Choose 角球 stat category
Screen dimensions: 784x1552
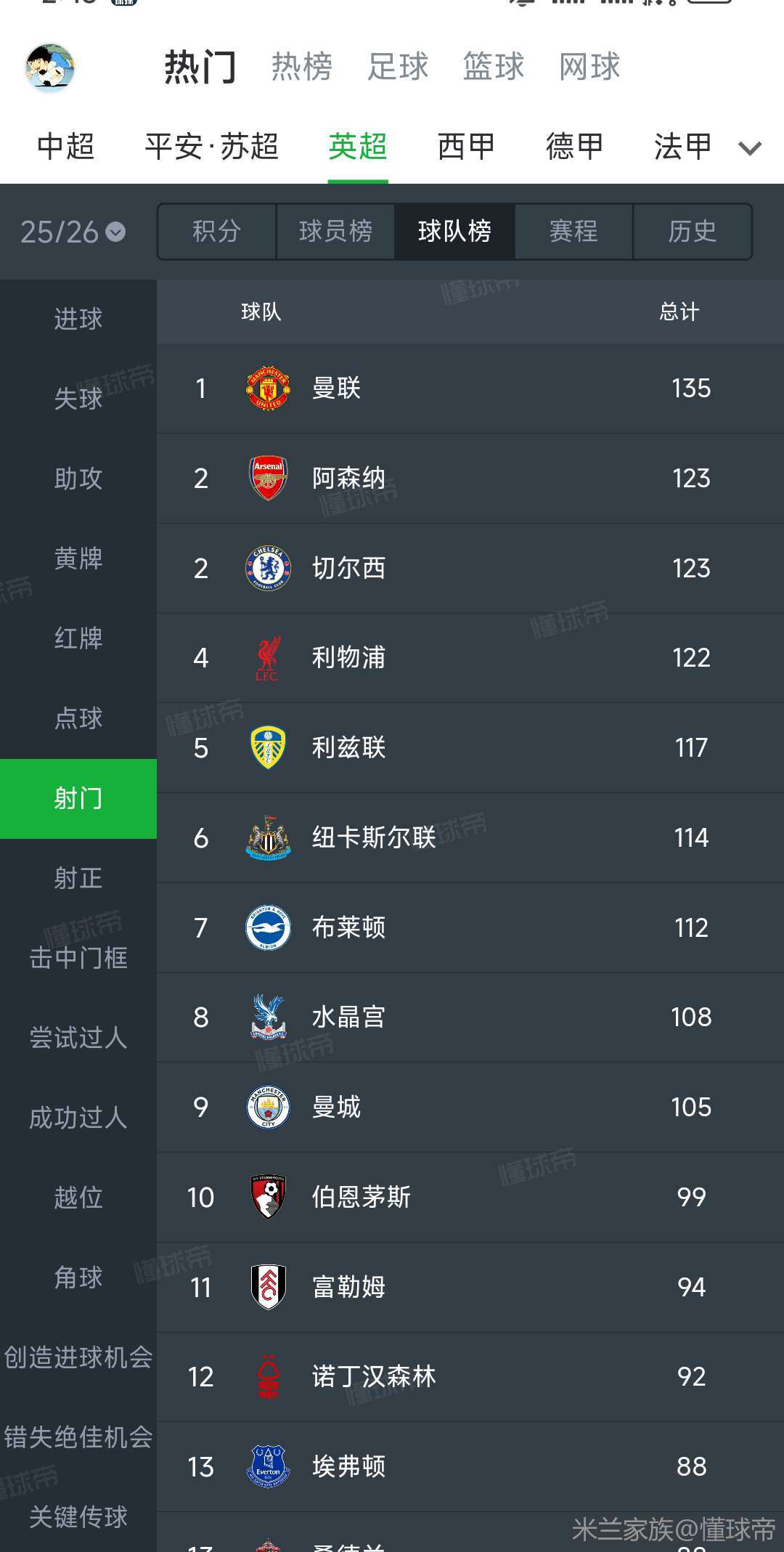coord(78,1277)
